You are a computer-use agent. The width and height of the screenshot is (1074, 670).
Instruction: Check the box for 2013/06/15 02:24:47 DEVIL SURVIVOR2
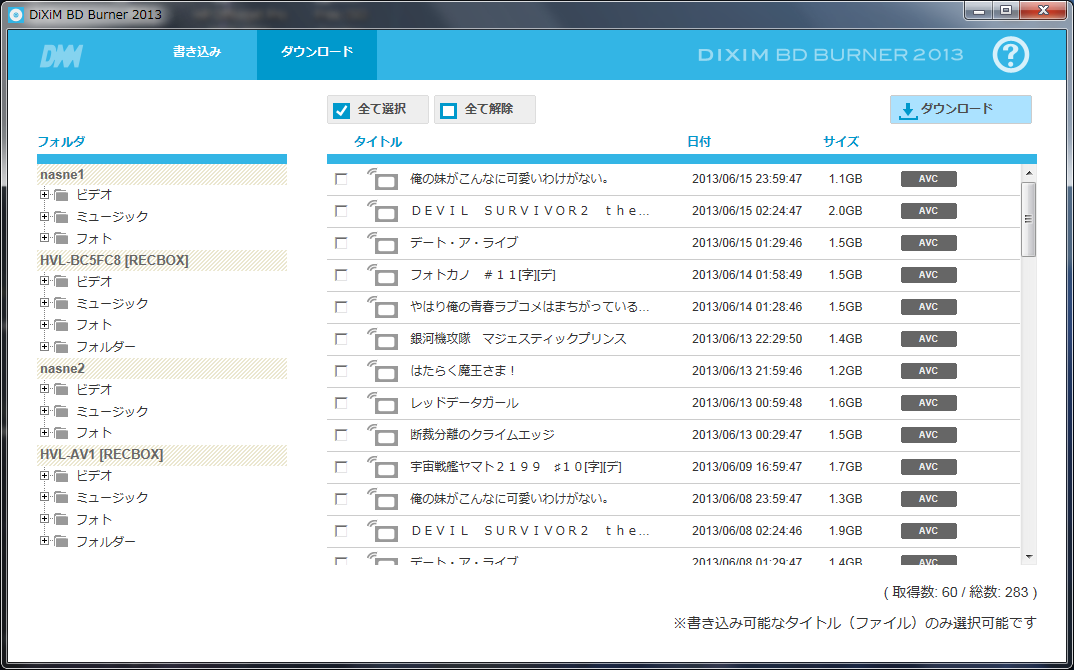click(x=341, y=211)
